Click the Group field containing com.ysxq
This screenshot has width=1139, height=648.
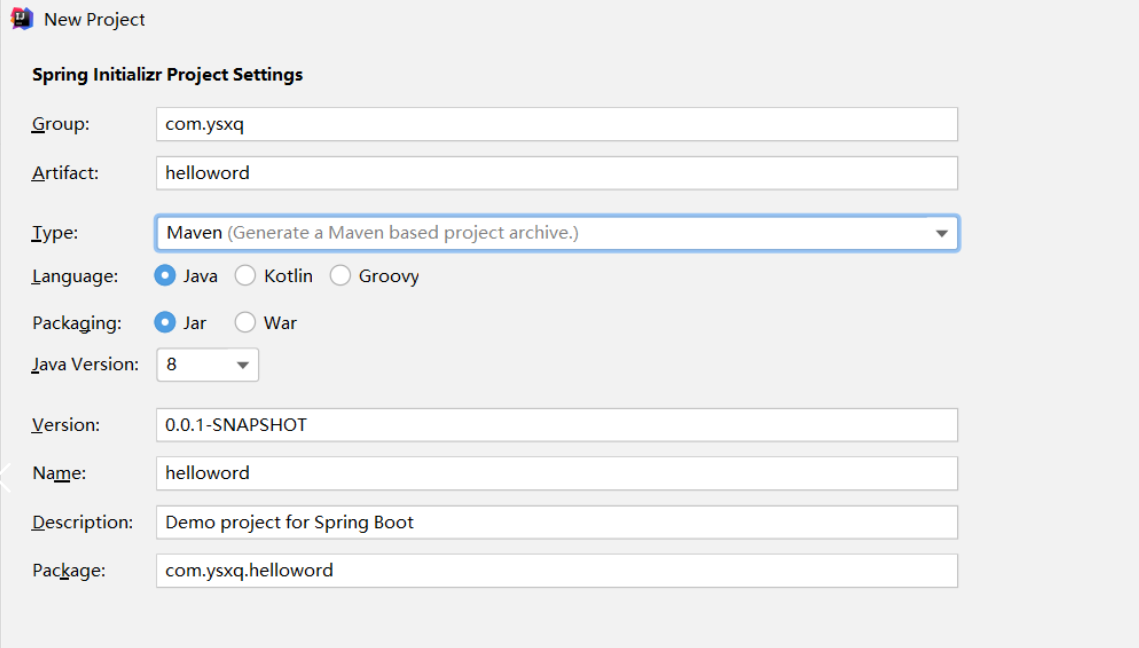[556, 124]
